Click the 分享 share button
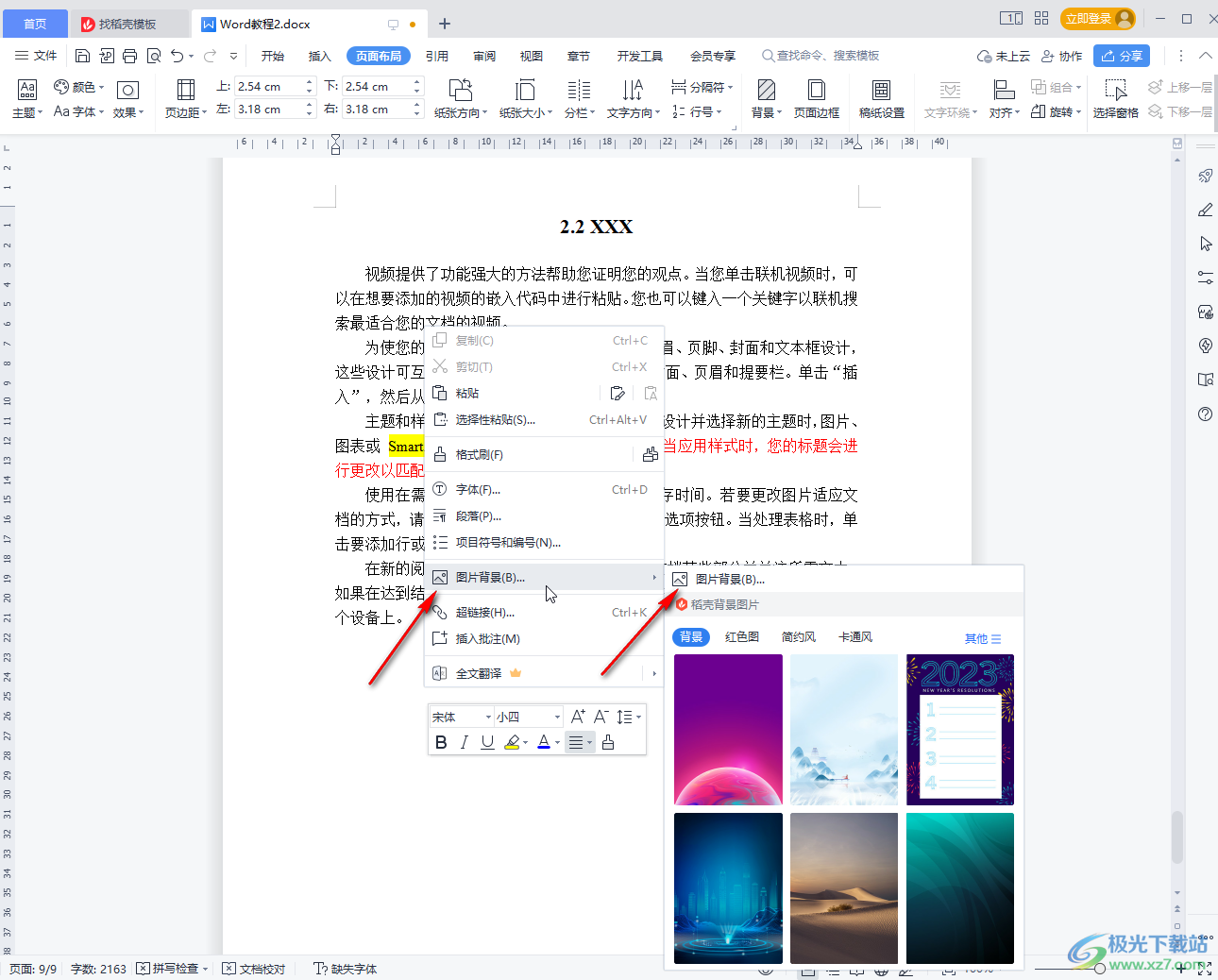Viewport: 1218px width, 980px height. pos(1122,56)
